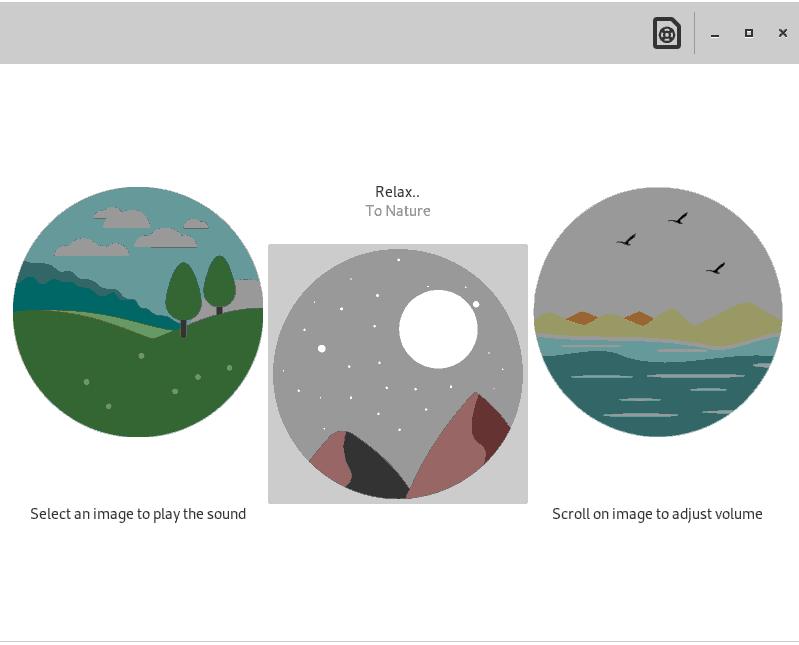
Task: Click the larger tree in meadow image
Action: 183,292
